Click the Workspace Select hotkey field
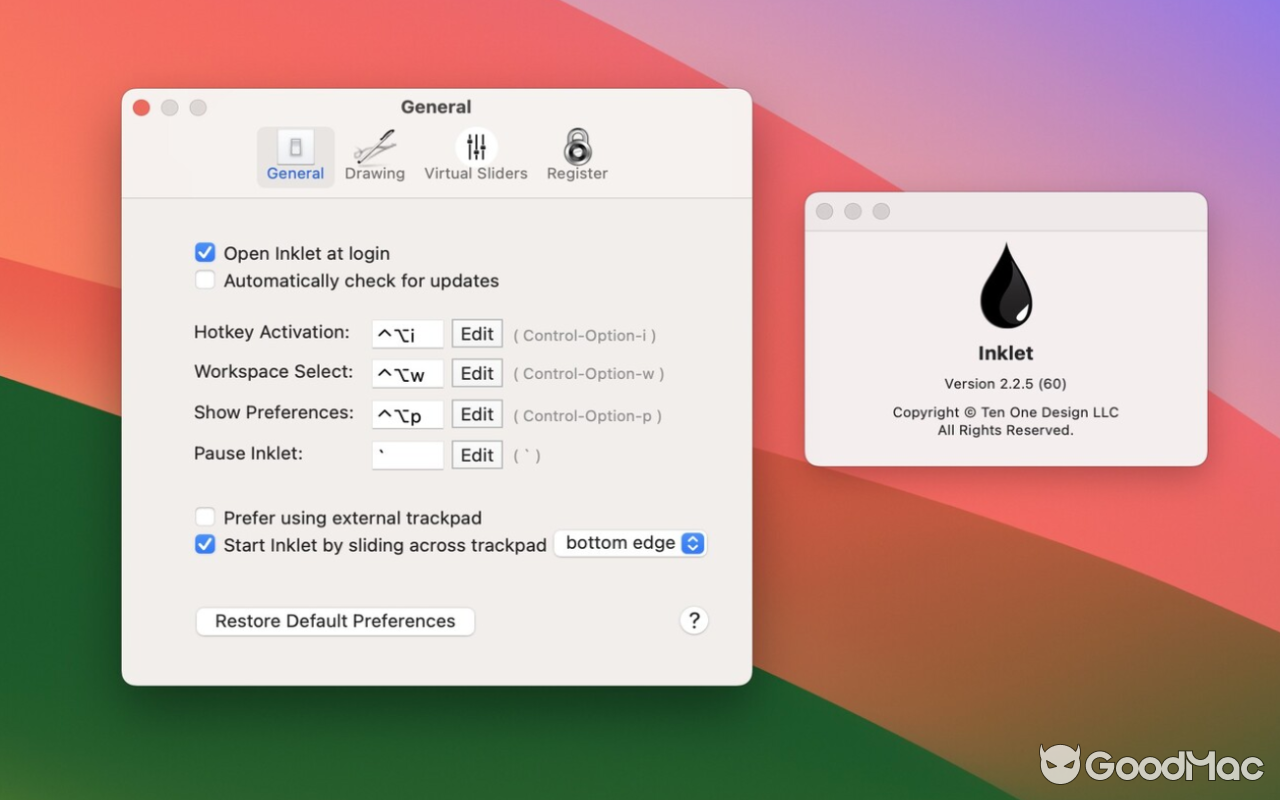Viewport: 1280px width, 800px height. tap(407, 373)
